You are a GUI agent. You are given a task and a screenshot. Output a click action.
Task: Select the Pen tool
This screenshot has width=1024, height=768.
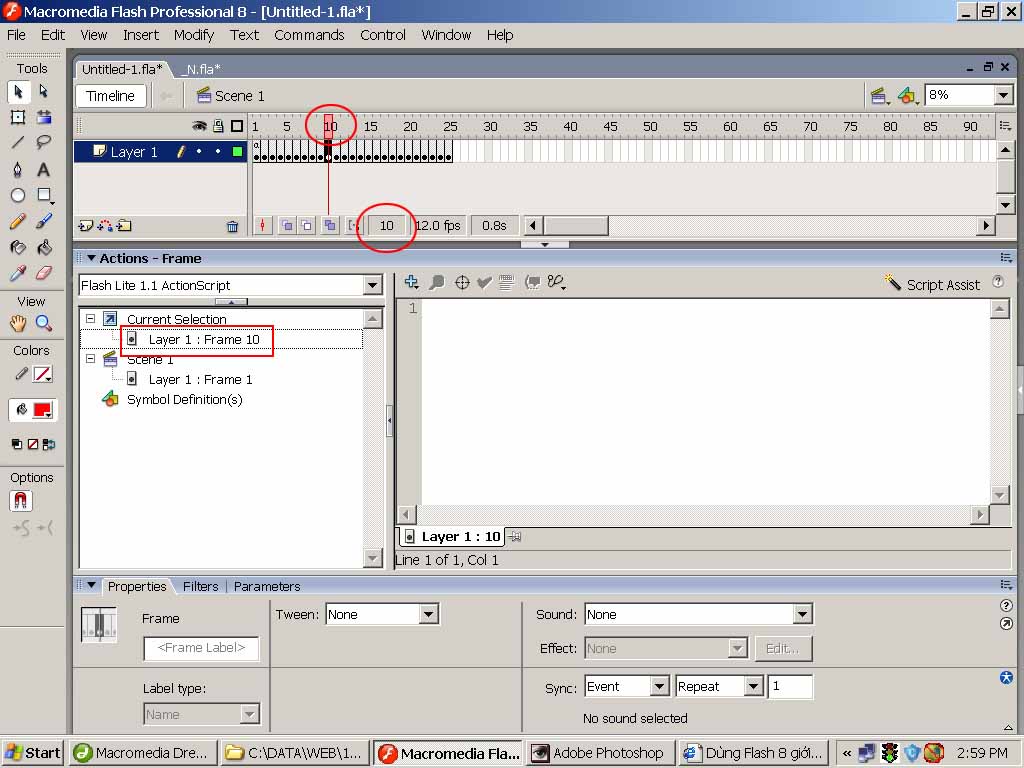click(18, 170)
